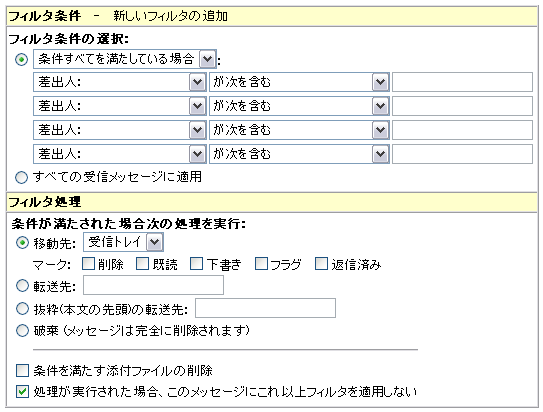Expand the first 差出人 field dropdown
This screenshot has height=412, width=543.
click(x=120, y=82)
